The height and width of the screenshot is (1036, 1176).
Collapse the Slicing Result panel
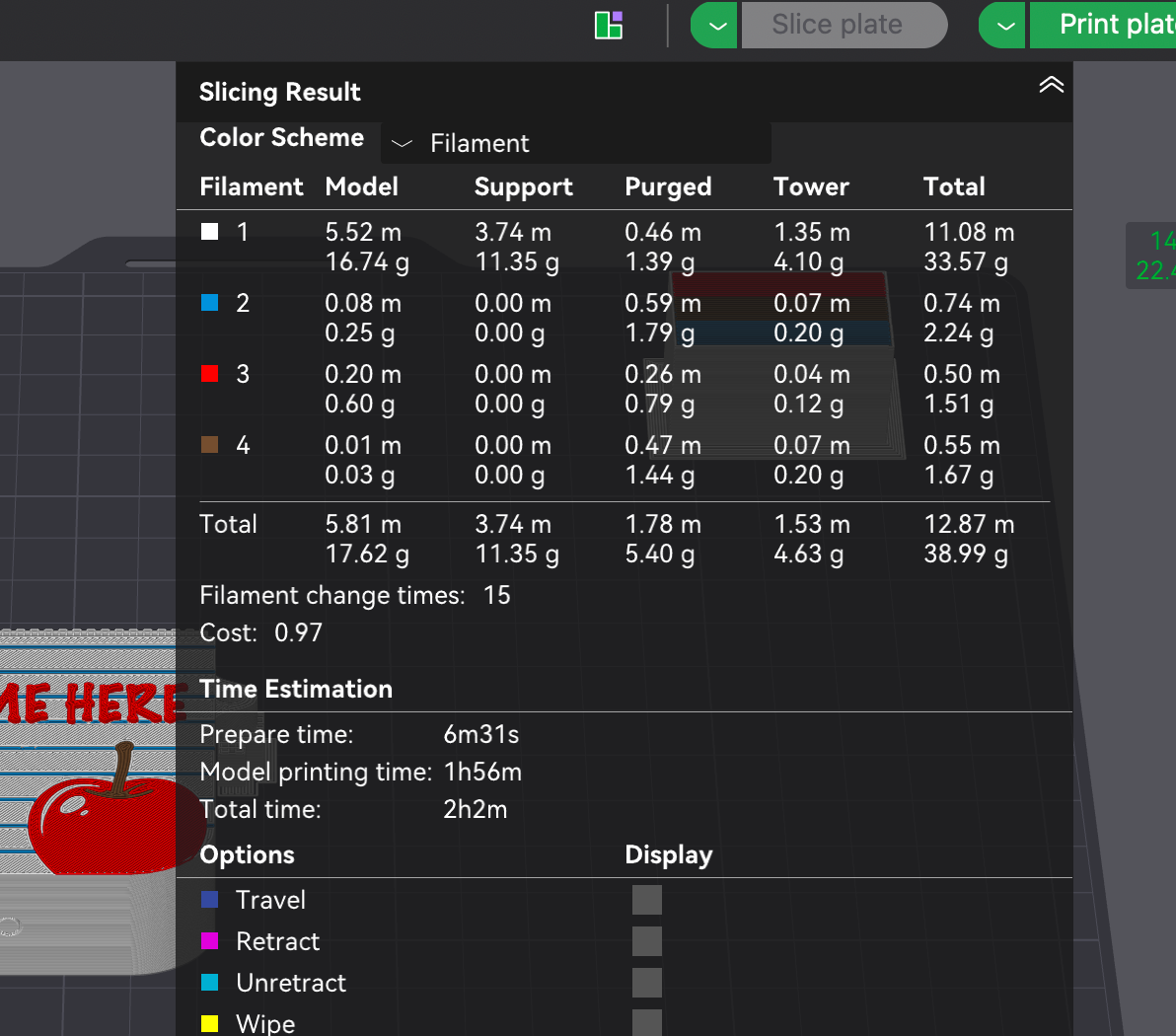click(x=1051, y=85)
